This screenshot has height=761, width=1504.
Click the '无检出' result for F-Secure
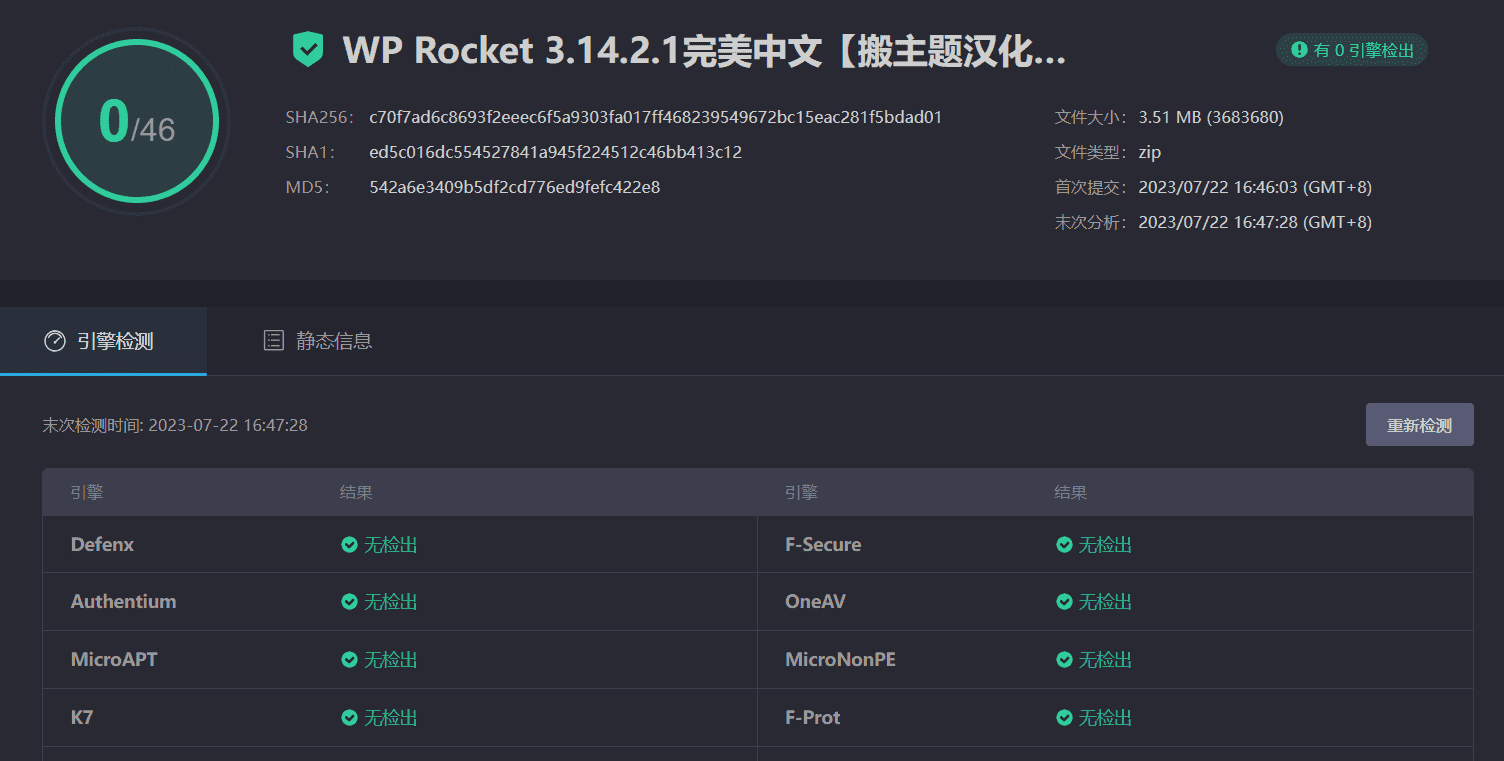pos(1105,545)
